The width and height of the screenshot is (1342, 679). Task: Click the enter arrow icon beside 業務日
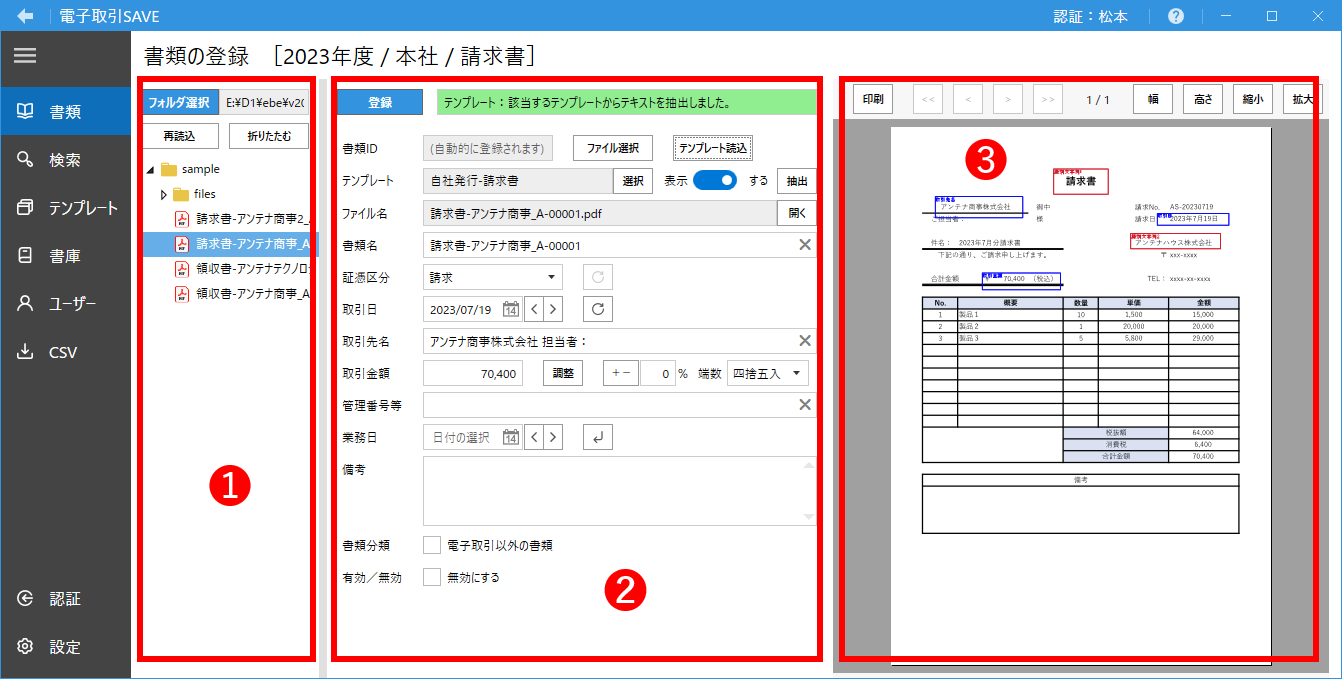(597, 437)
